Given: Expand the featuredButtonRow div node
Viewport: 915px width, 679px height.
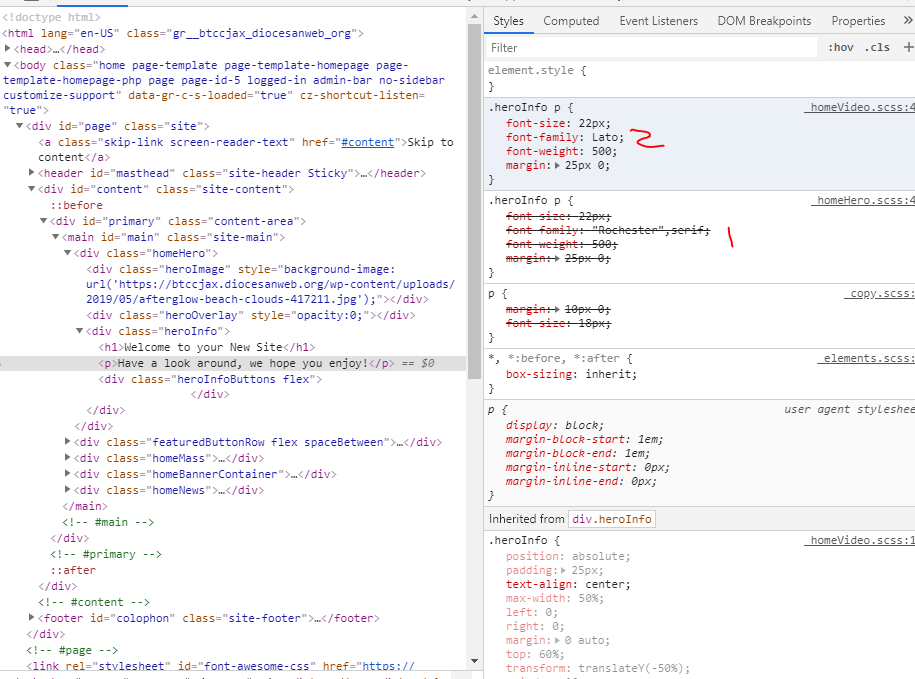Looking at the screenshot, I should [x=68, y=442].
